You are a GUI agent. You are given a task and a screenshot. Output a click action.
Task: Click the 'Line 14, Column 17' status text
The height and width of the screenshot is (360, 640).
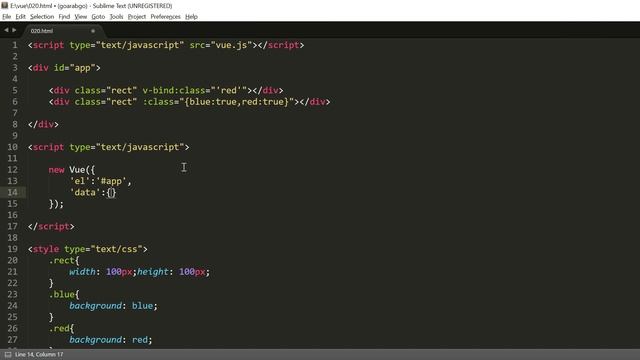[x=39, y=354]
